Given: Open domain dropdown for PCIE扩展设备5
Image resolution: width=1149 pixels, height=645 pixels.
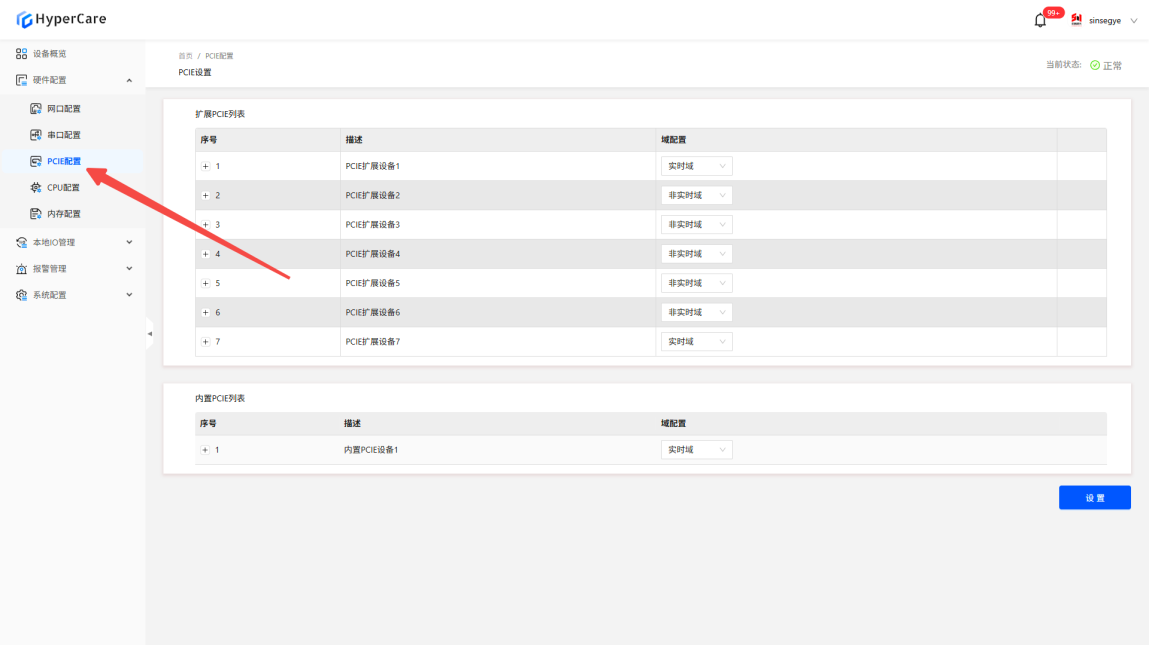Looking at the screenshot, I should 696,284.
